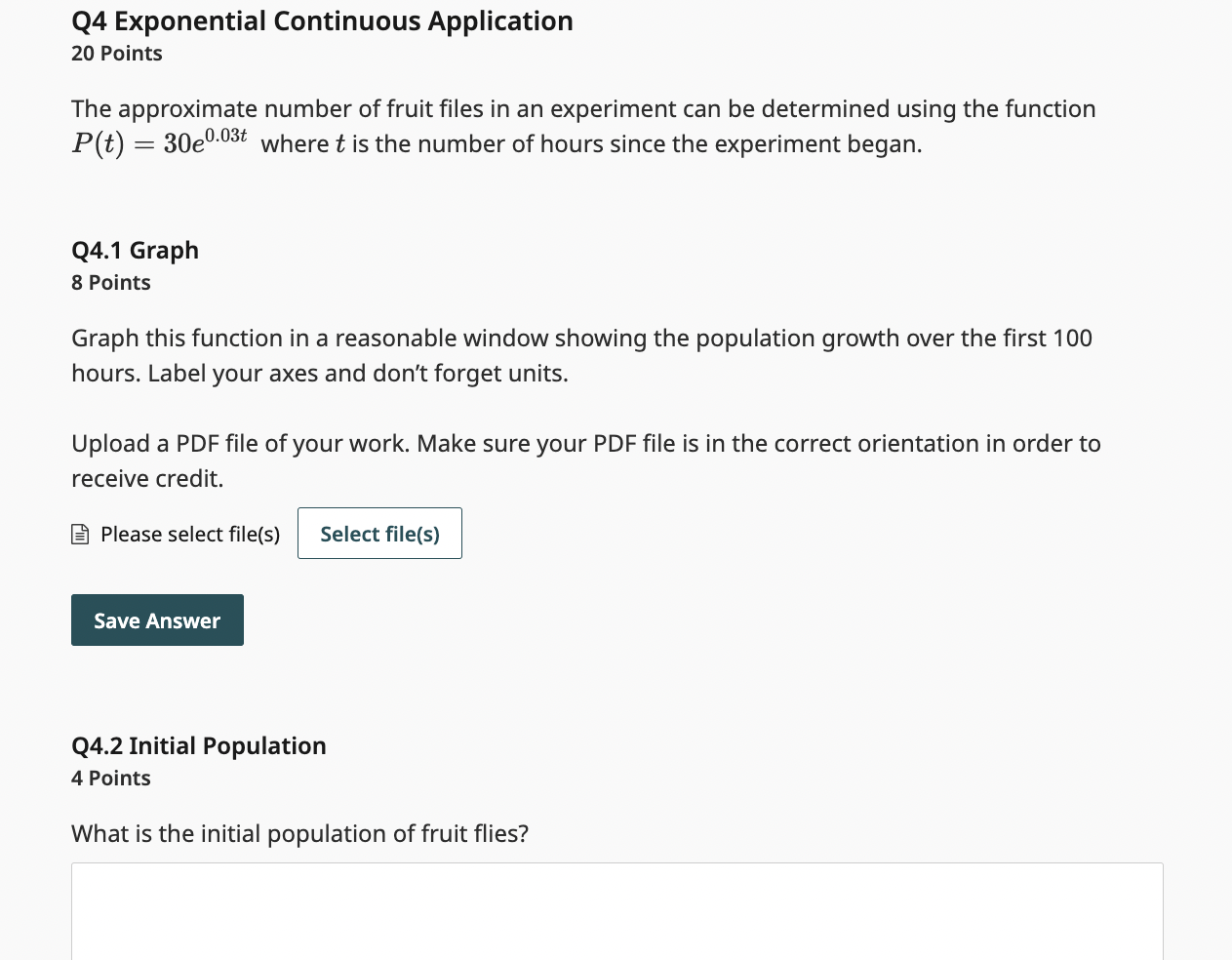Click the 4 Points label under Q4.2
Viewport: 1232px width, 960px height.
pos(110,778)
